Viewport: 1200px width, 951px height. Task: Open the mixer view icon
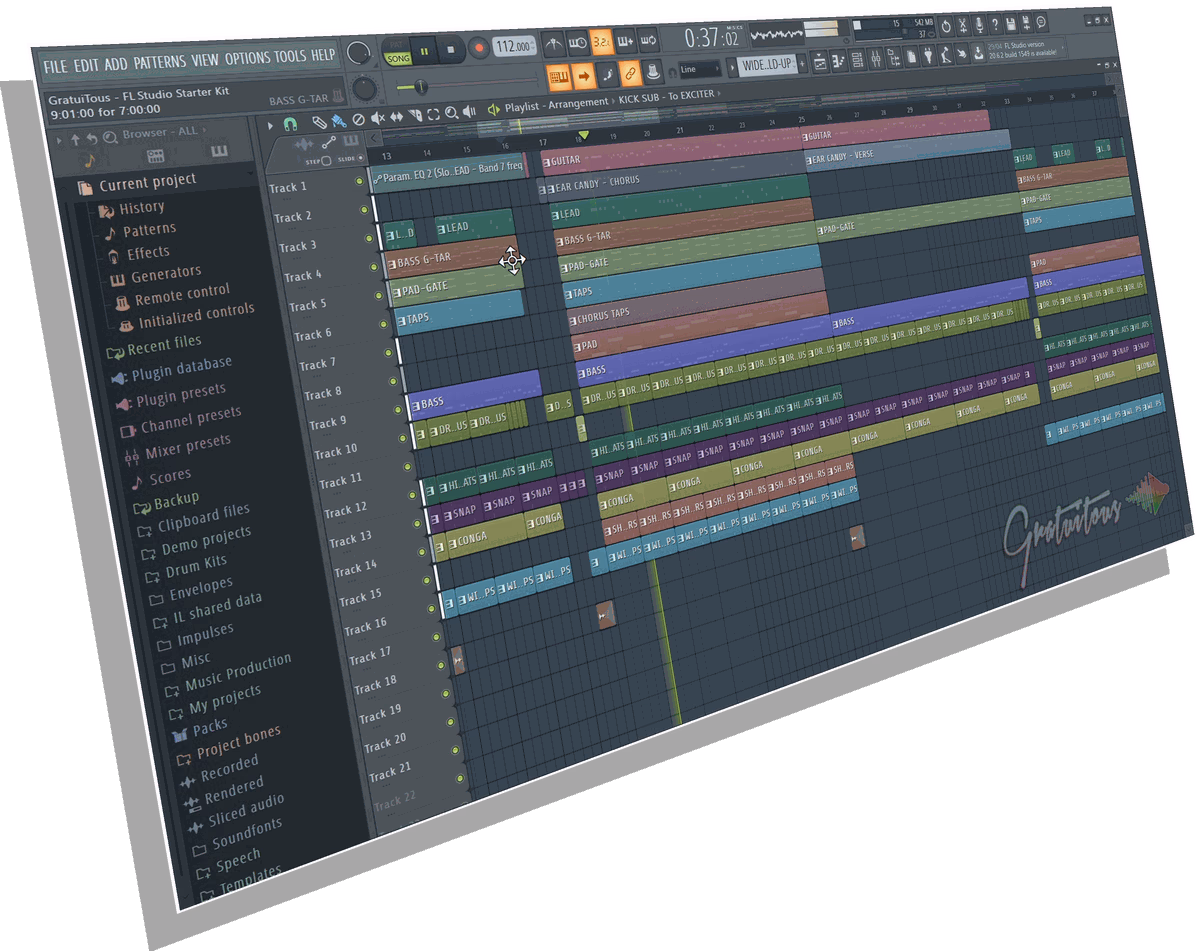875,59
